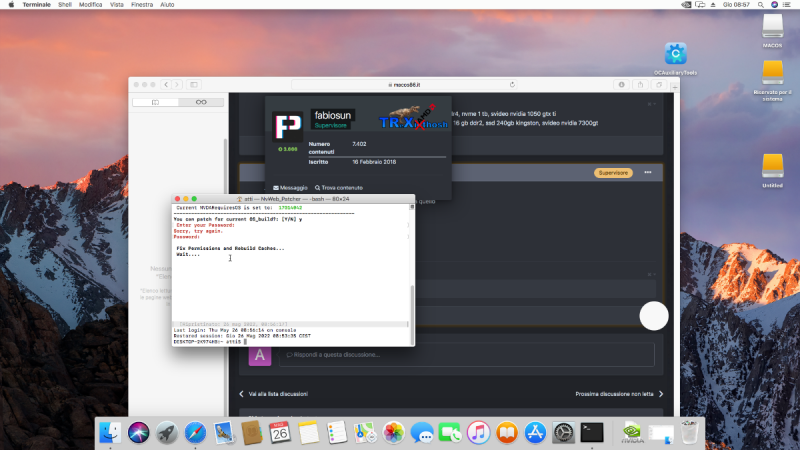Switch sidebar to Bookmarks tab
The width and height of the screenshot is (800, 450).
click(156, 102)
